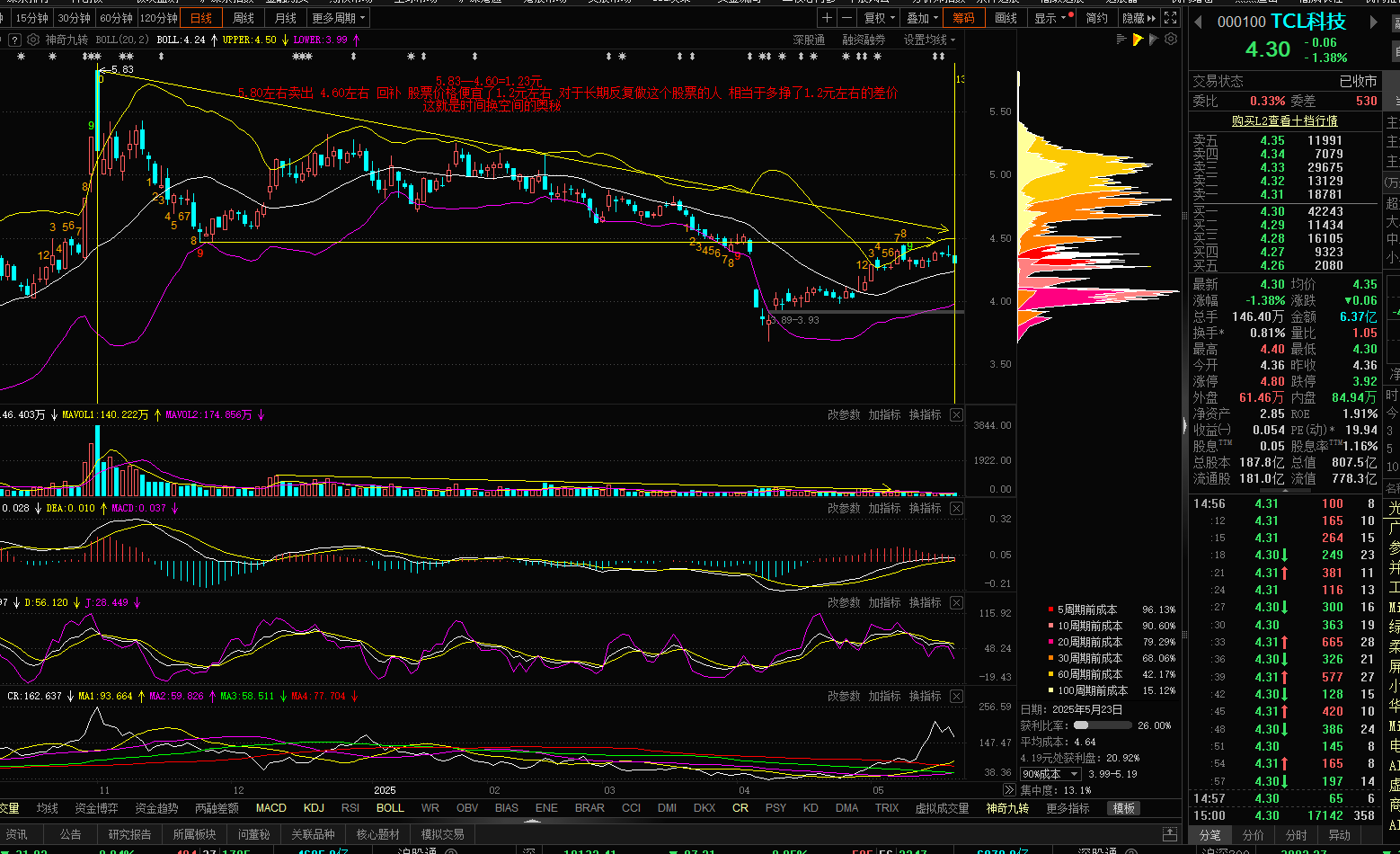Open the 异动 unusual moves tab

click(1340, 835)
